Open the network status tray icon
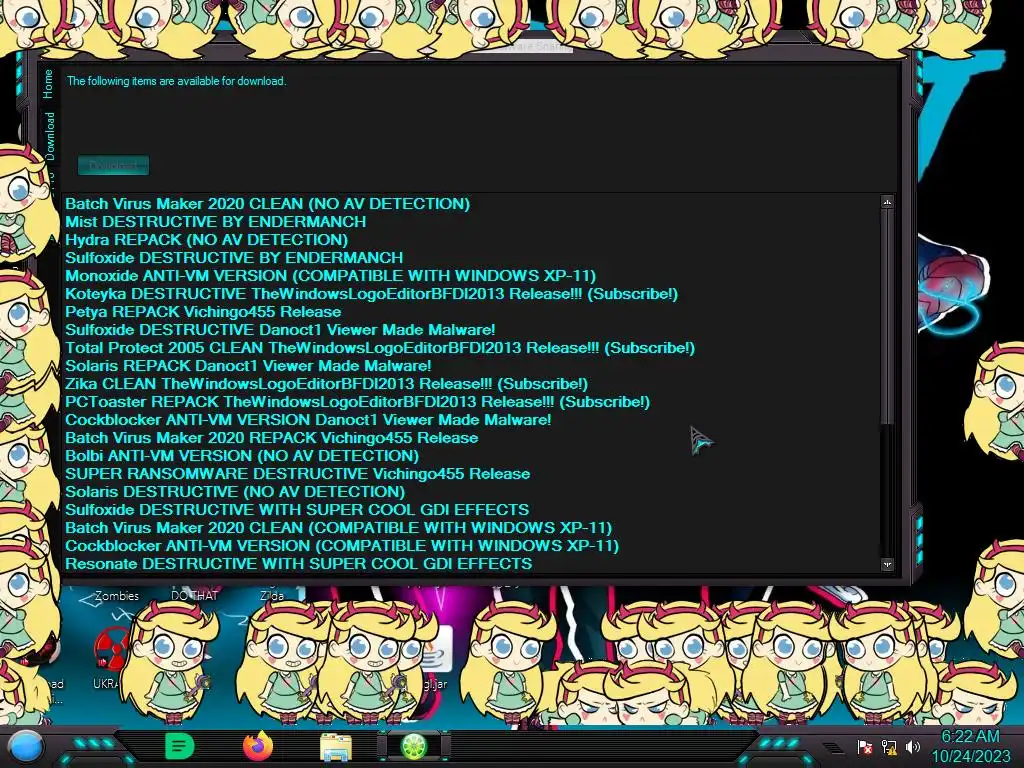 (x=889, y=746)
